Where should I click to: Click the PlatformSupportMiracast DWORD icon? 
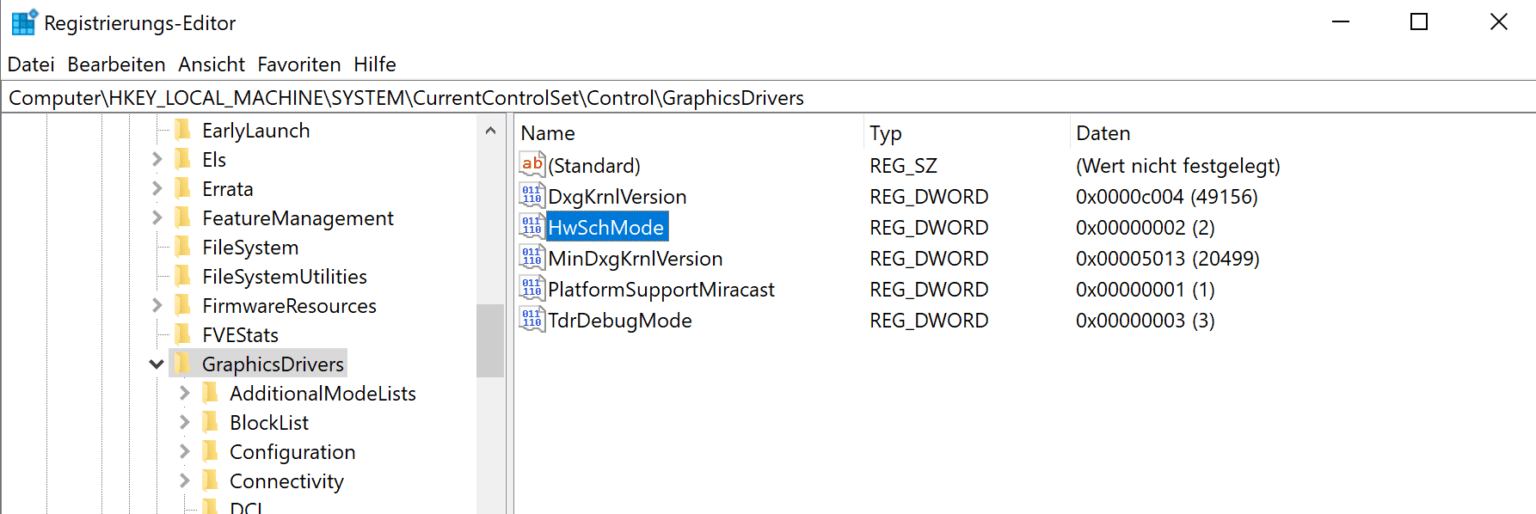[x=532, y=289]
